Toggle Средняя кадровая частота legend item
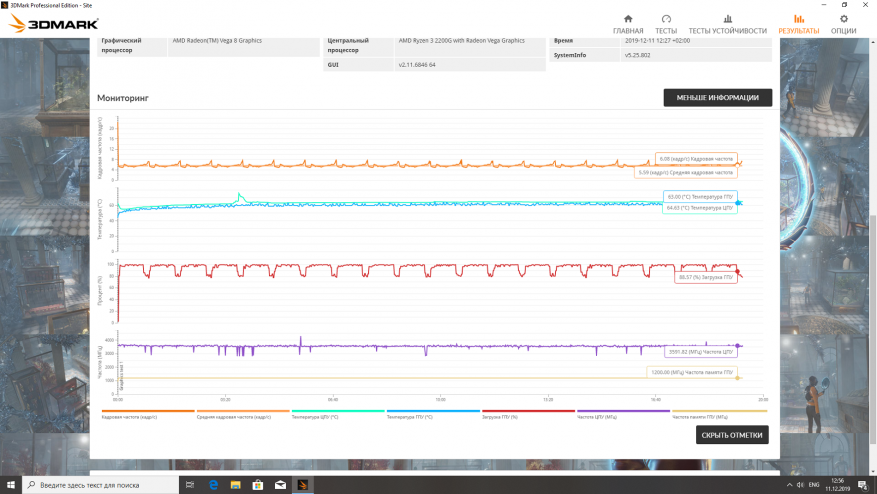877x494 pixels. click(x=243, y=415)
